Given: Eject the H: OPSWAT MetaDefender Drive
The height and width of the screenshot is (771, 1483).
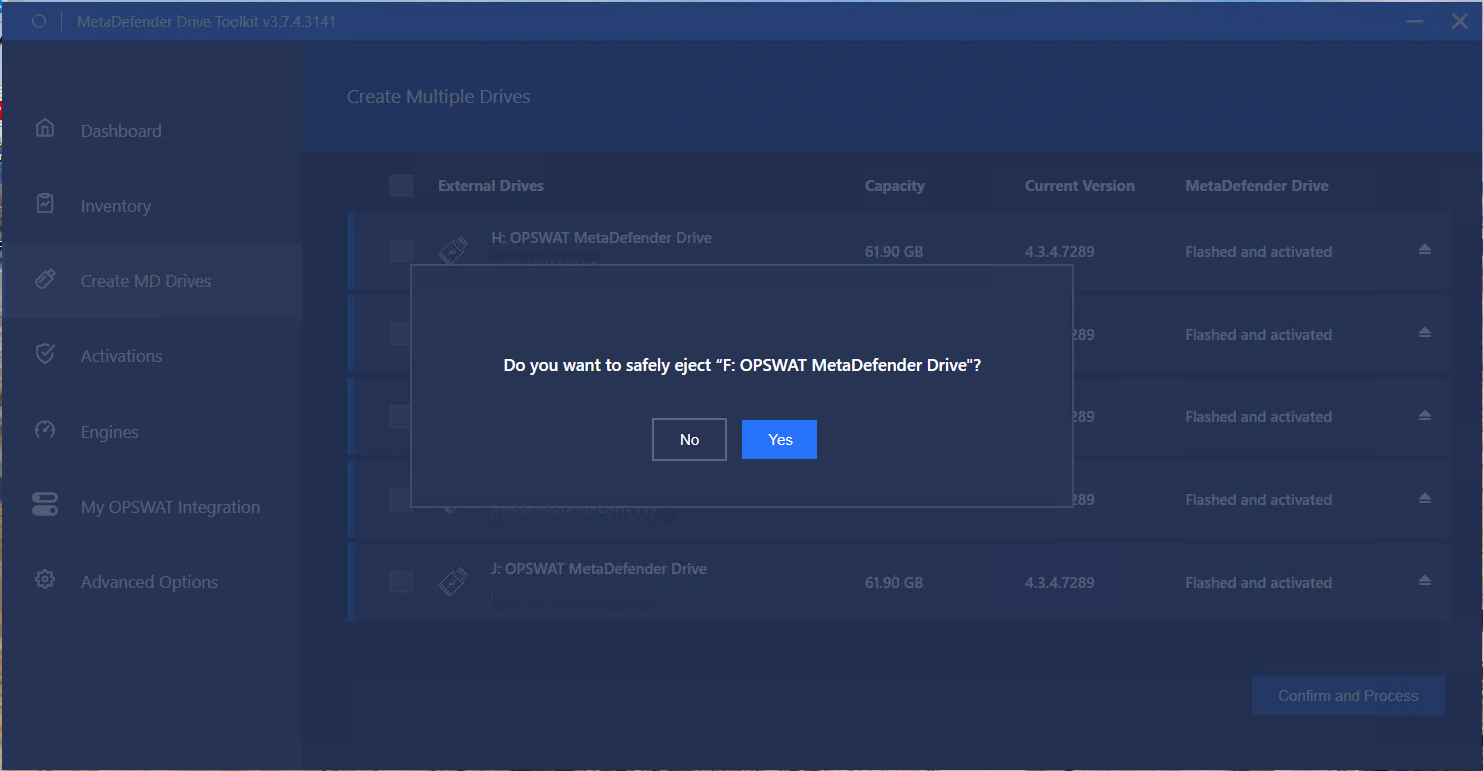Looking at the screenshot, I should pos(1425,250).
